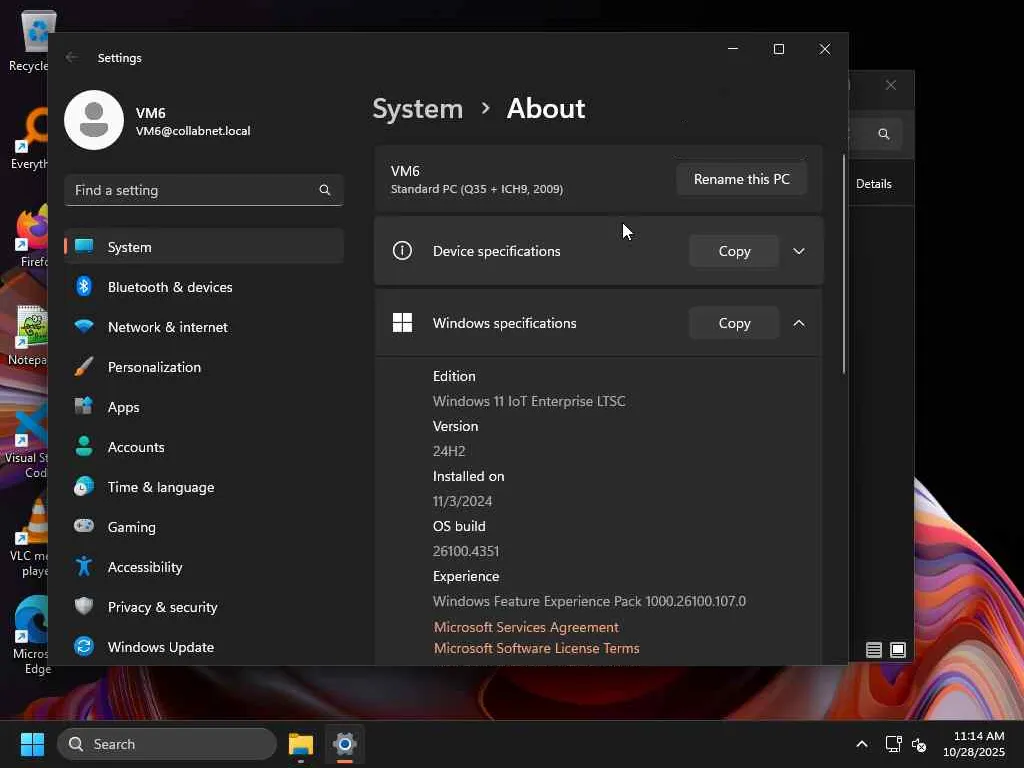The image size is (1024, 768).
Task: Expand the Device specifications section
Action: pyautogui.click(x=799, y=251)
